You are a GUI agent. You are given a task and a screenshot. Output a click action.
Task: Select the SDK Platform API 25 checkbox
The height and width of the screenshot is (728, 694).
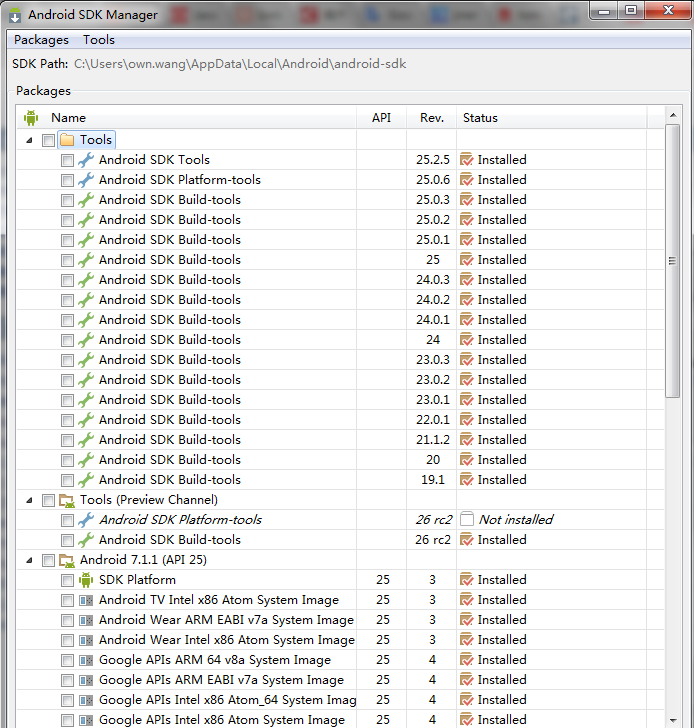click(x=67, y=580)
